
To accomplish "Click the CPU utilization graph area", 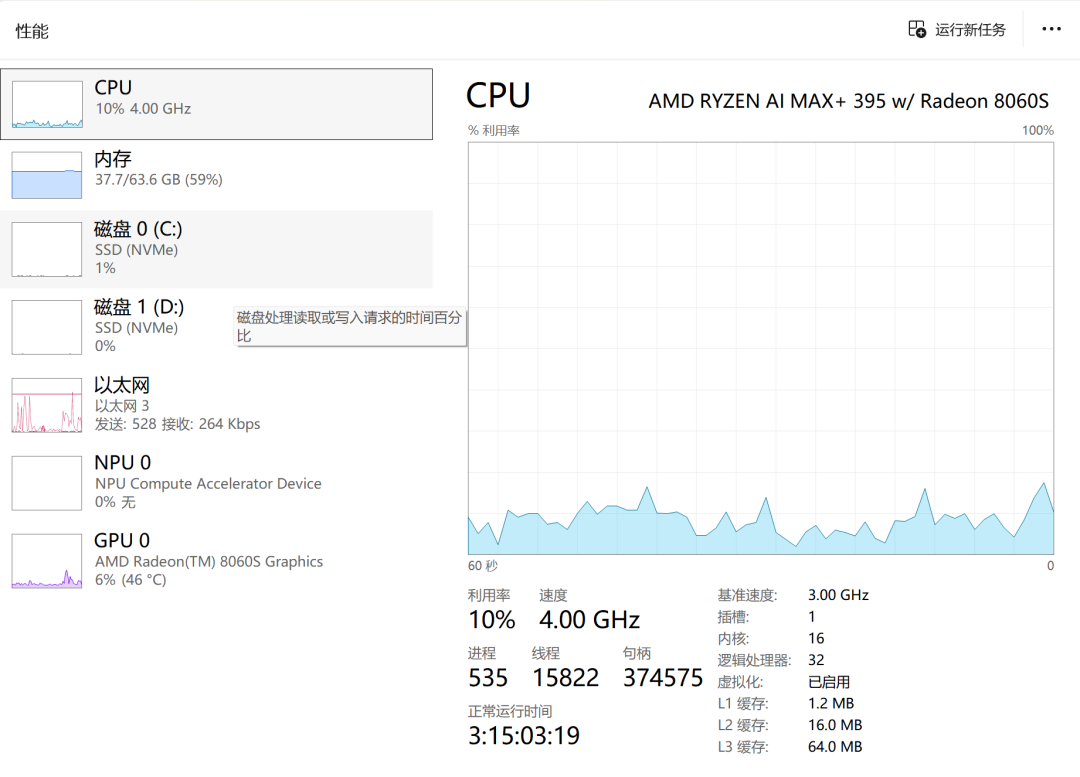I will 760,348.
